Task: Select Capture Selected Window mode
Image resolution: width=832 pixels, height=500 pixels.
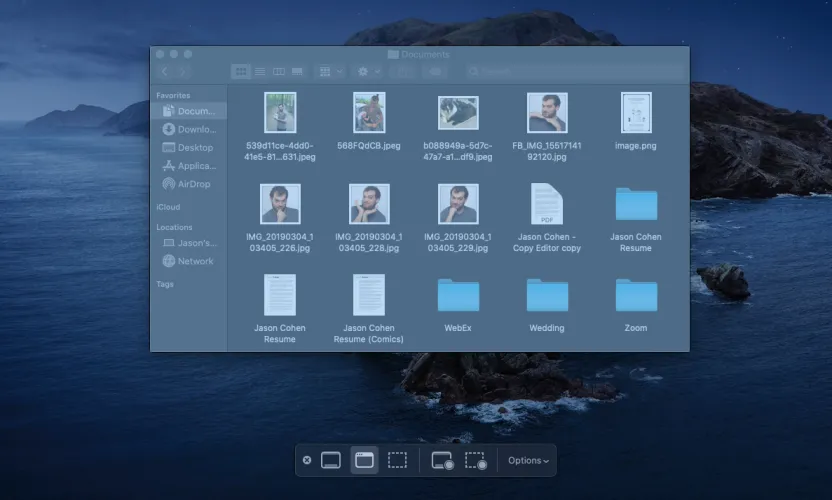Action: coord(364,460)
